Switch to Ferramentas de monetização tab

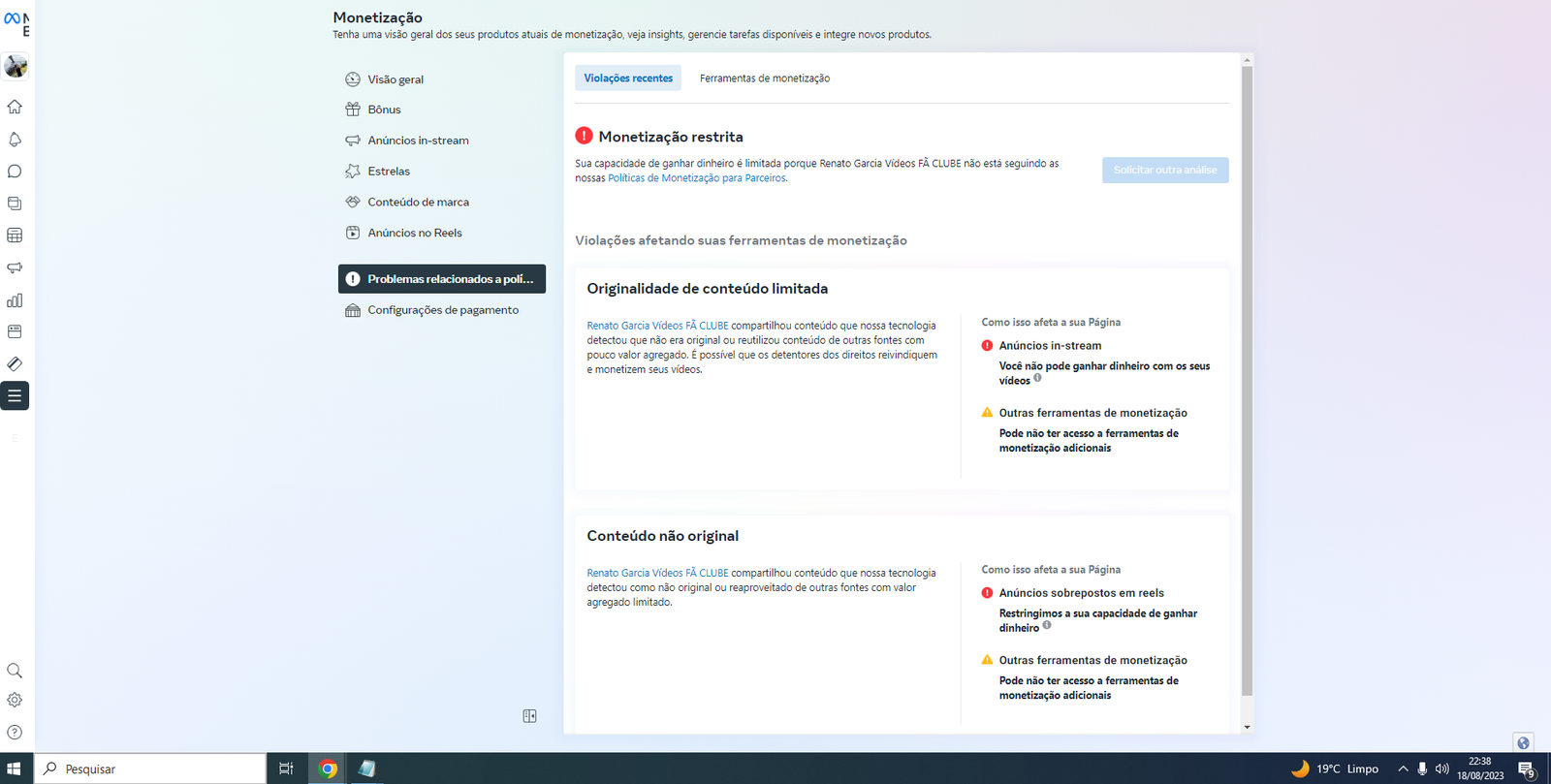point(765,78)
